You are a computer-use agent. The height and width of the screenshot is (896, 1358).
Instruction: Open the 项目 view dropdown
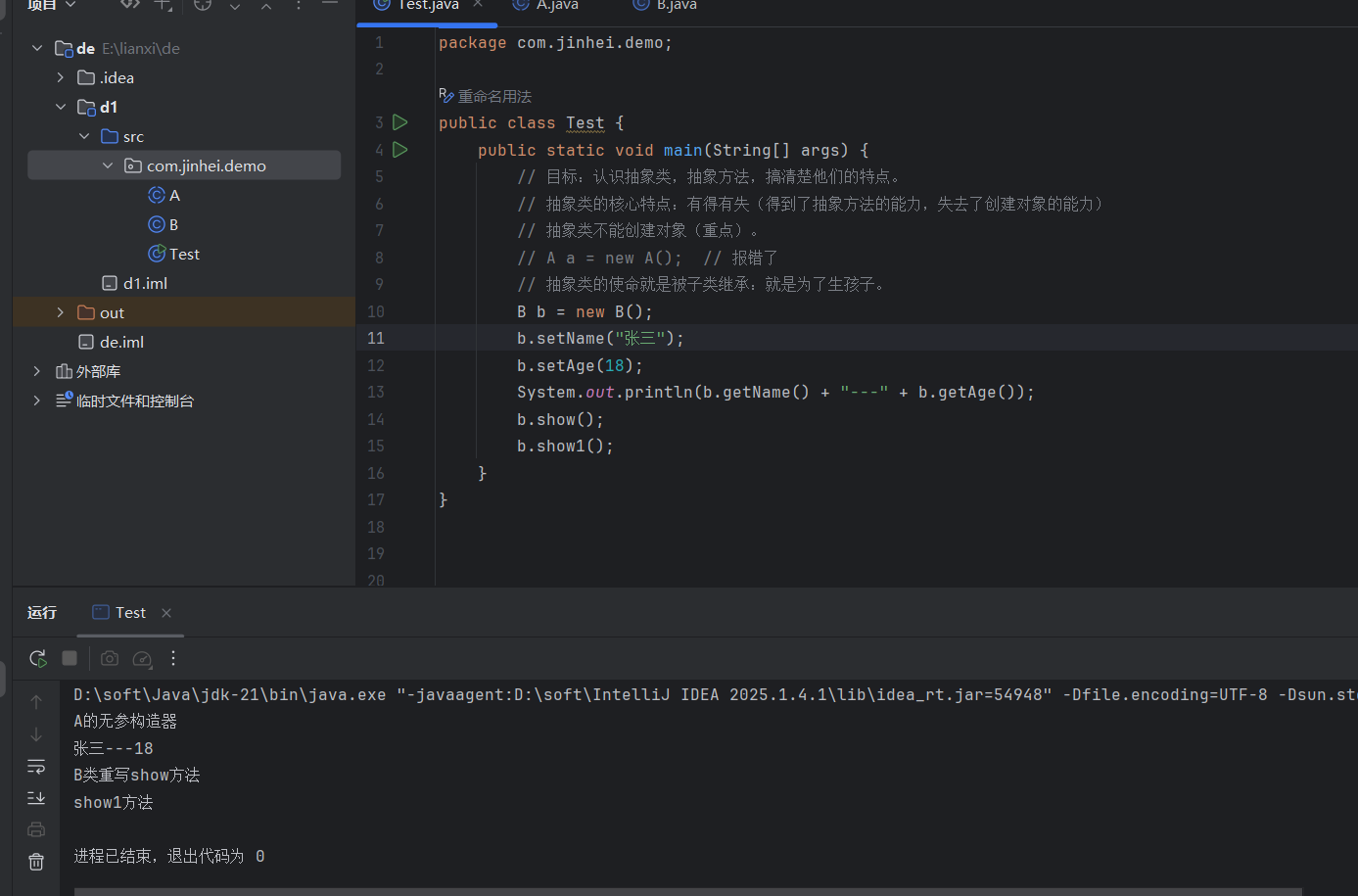click(51, 5)
